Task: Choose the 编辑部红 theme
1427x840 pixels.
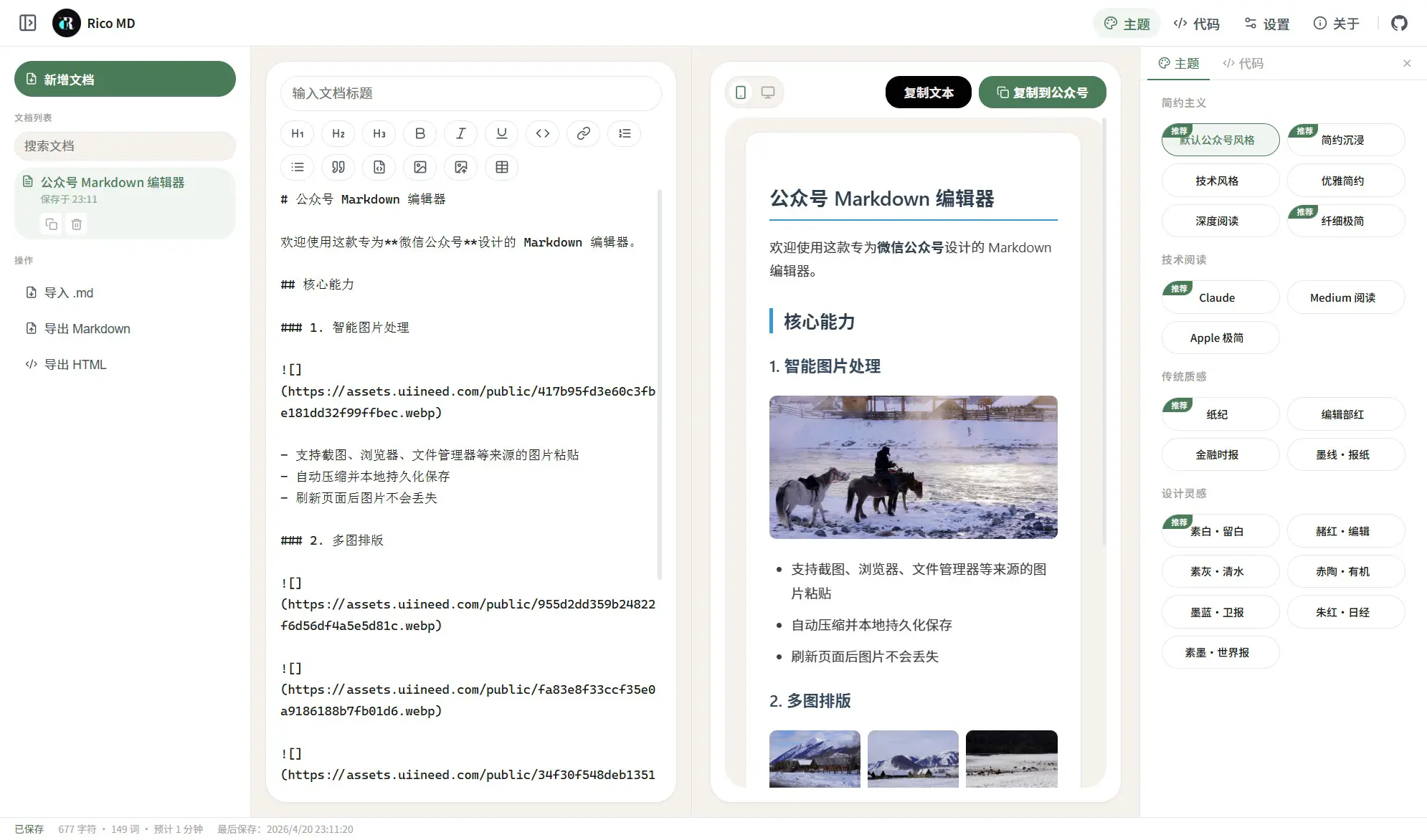Action: (x=1346, y=414)
